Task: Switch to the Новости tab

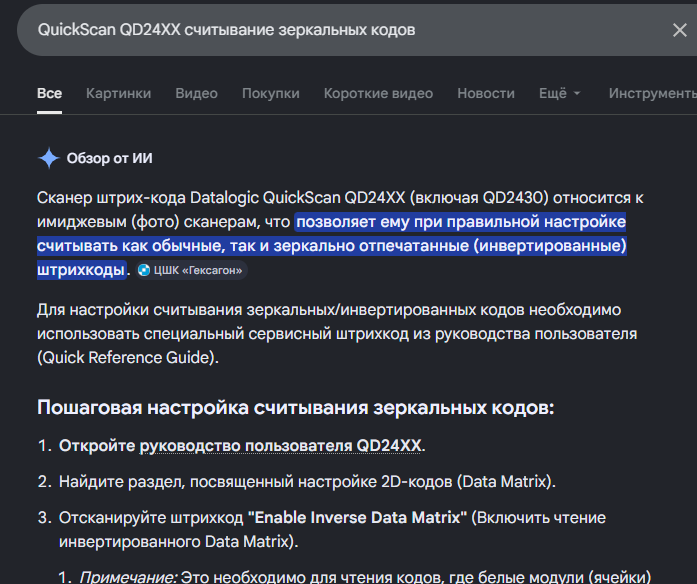Action: click(x=486, y=93)
